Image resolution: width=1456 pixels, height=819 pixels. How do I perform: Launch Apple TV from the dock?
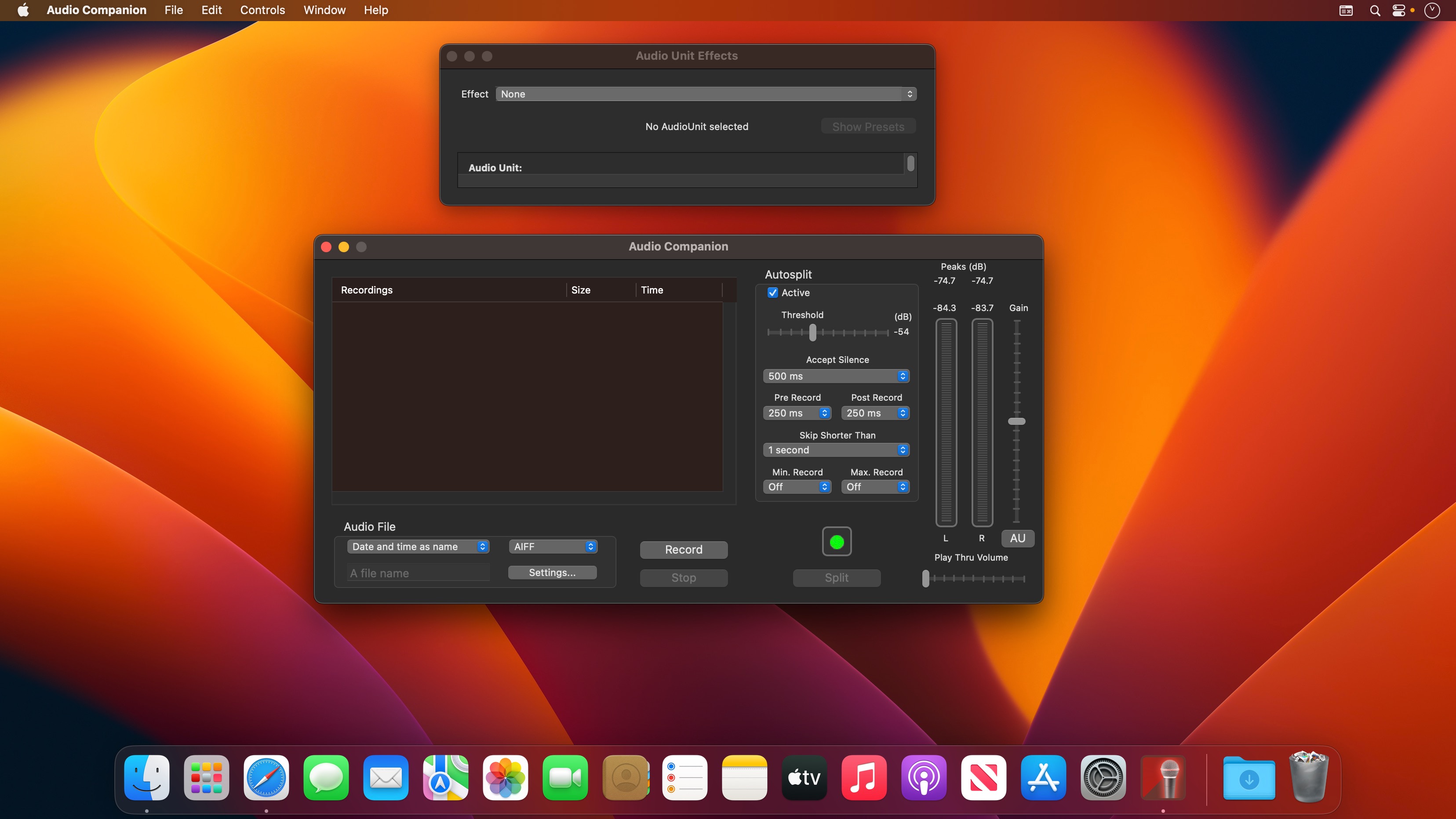tap(804, 778)
